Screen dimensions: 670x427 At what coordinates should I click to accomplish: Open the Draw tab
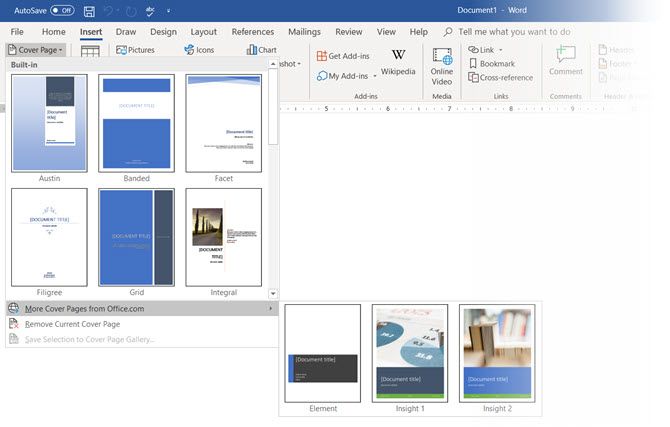pyautogui.click(x=126, y=32)
